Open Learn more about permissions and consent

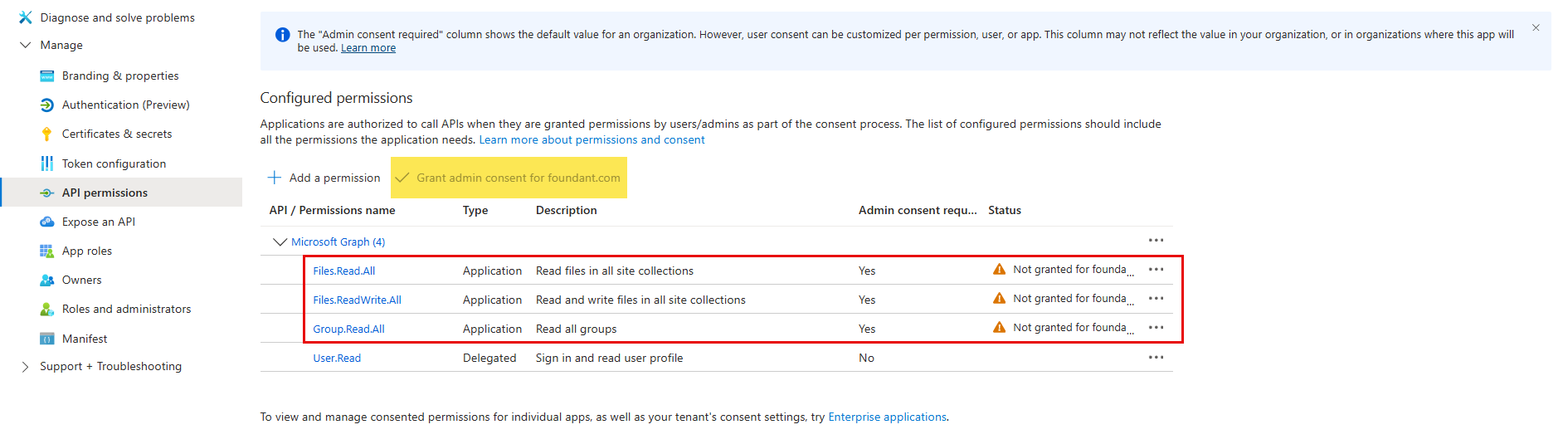click(592, 139)
